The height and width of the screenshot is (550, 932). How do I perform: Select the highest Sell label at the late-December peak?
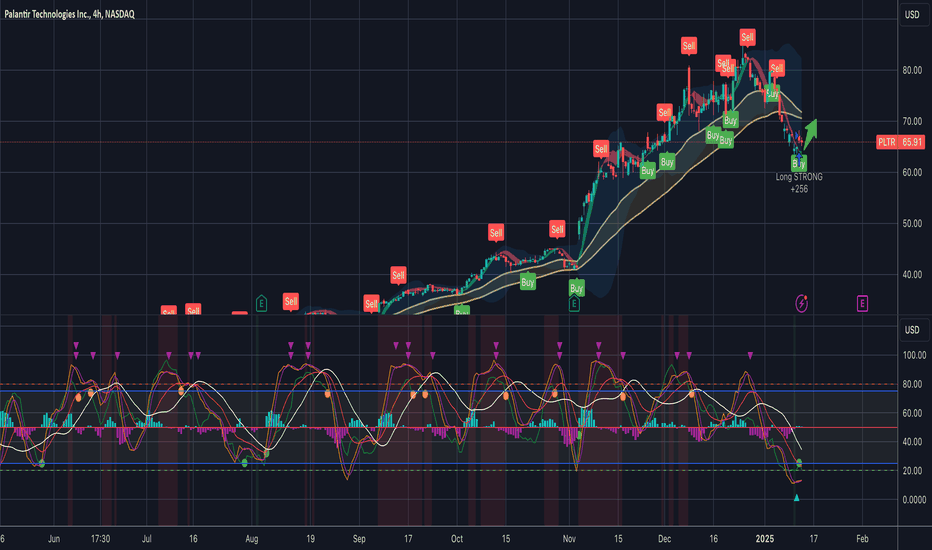[747, 37]
